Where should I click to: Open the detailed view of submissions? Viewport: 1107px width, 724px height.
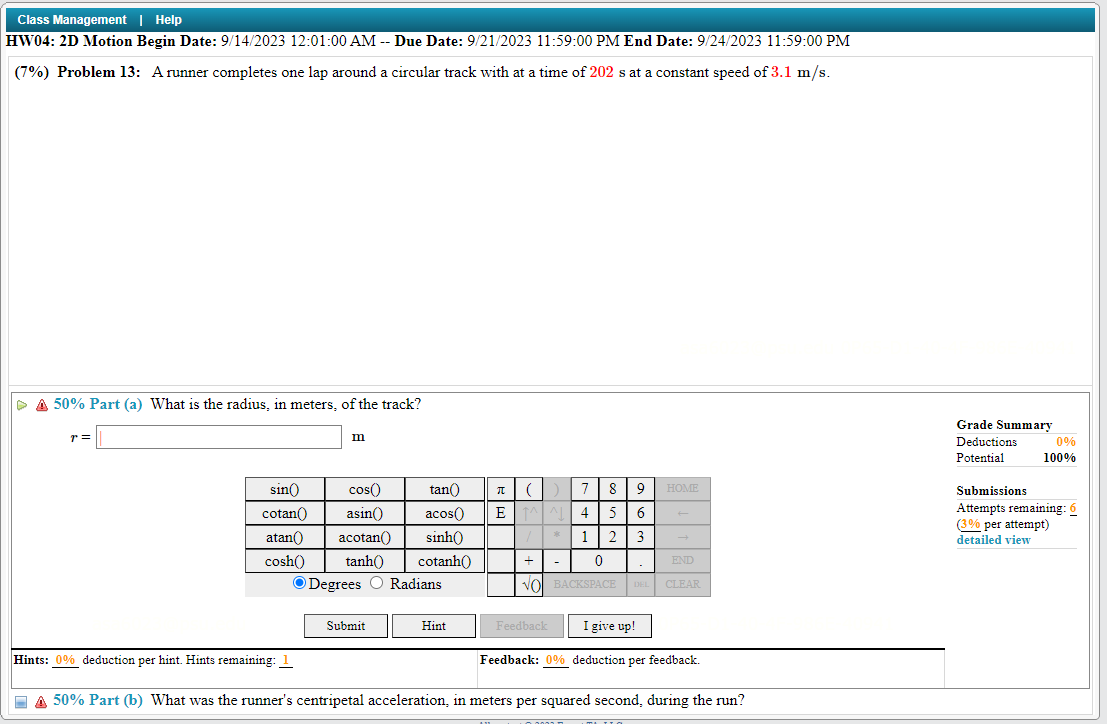[x=993, y=539]
